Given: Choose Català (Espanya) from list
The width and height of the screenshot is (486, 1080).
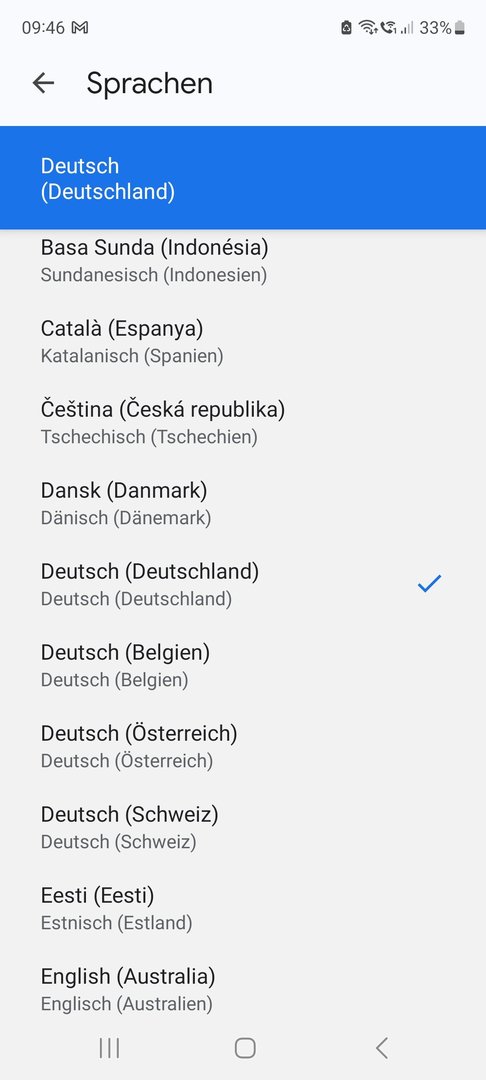Looking at the screenshot, I should pos(243,342).
